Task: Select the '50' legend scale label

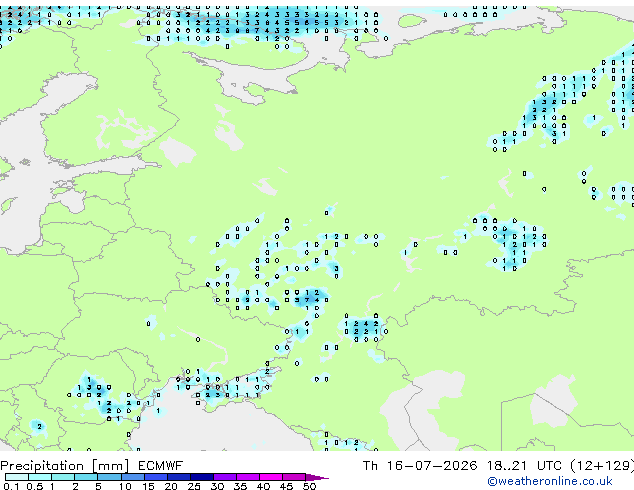Action: pyautogui.click(x=310, y=486)
